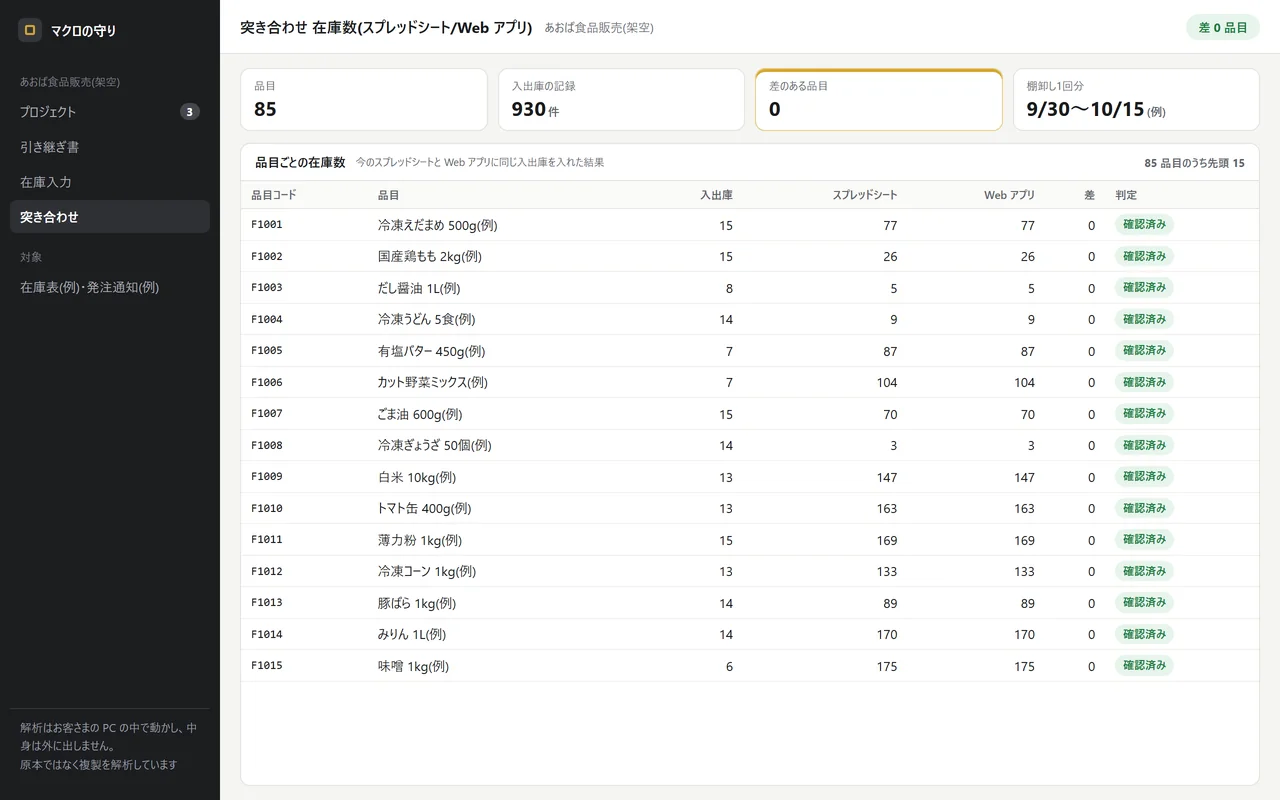This screenshot has width=1280, height=800.
Task: Select the 入出庫の記録 930件 card
Action: 621,99
